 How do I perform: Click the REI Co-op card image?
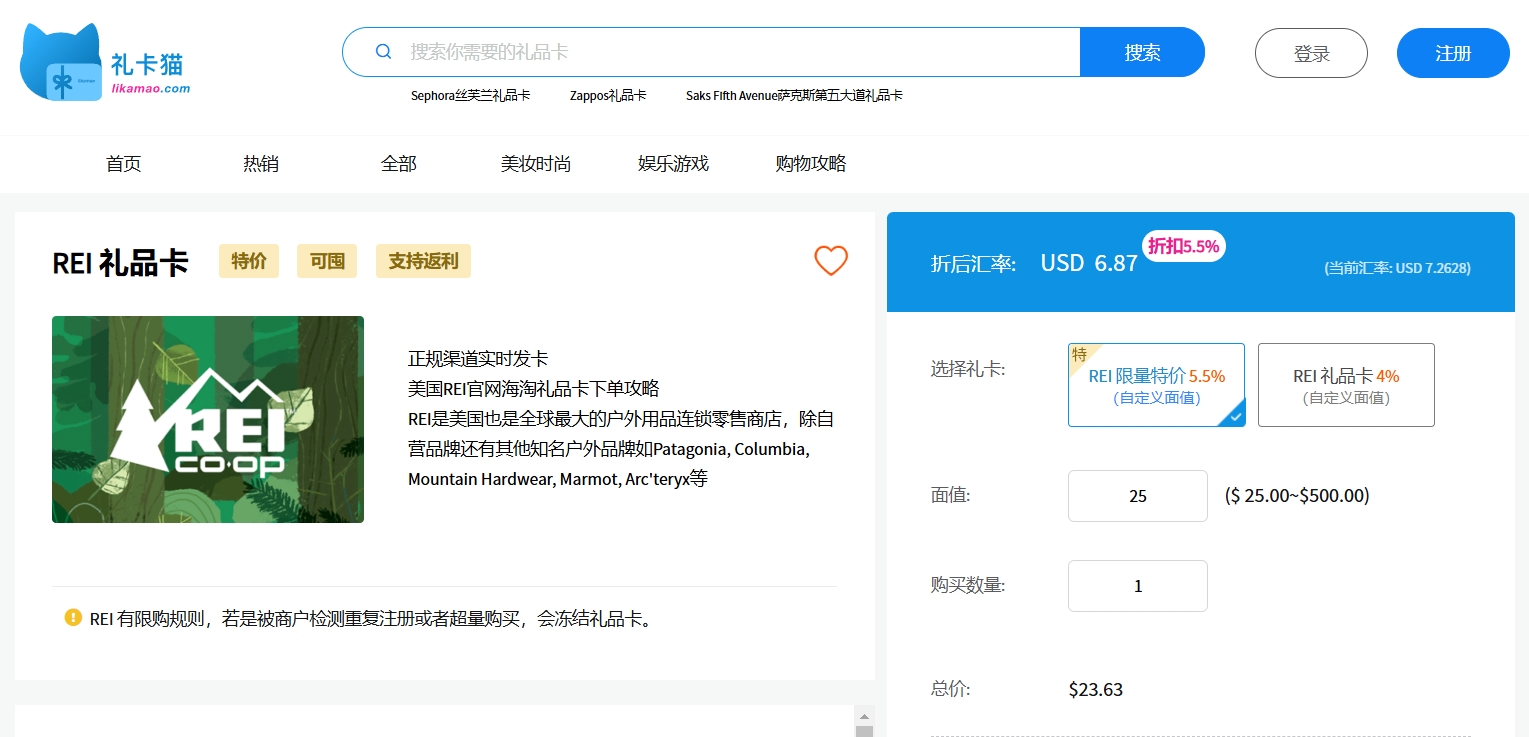pos(208,419)
